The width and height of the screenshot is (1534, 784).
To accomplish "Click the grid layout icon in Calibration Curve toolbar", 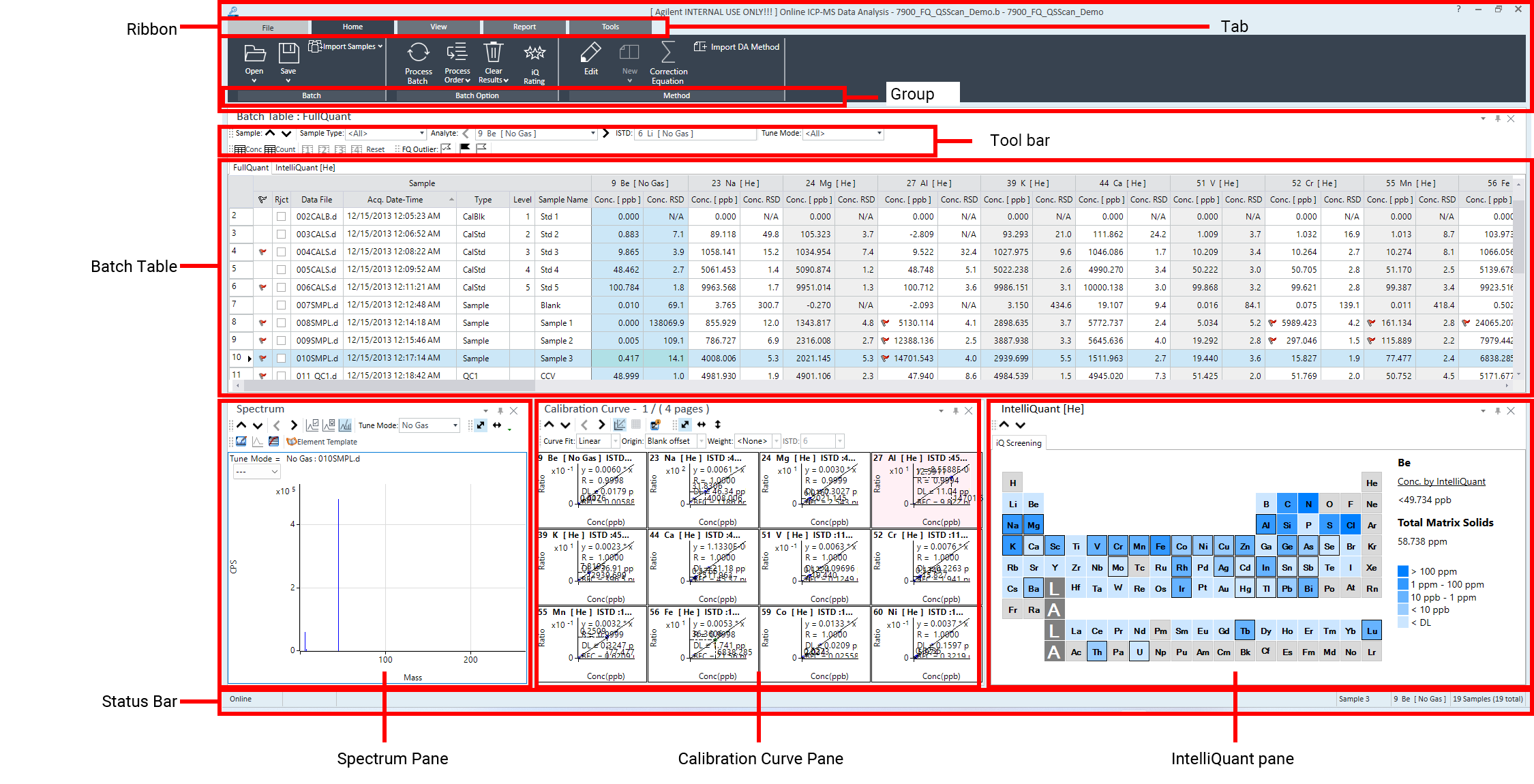I will (x=636, y=424).
